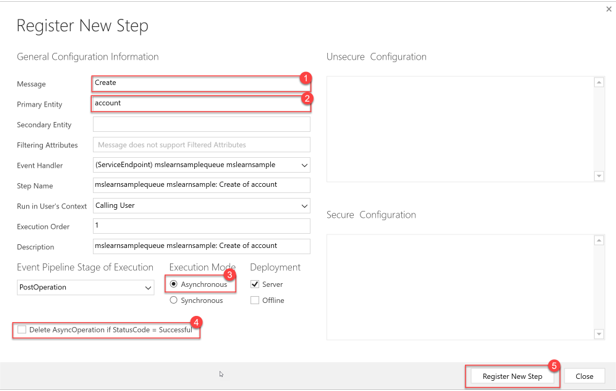
Task: Click the Primary Entity field containing account
Action: tap(202, 104)
